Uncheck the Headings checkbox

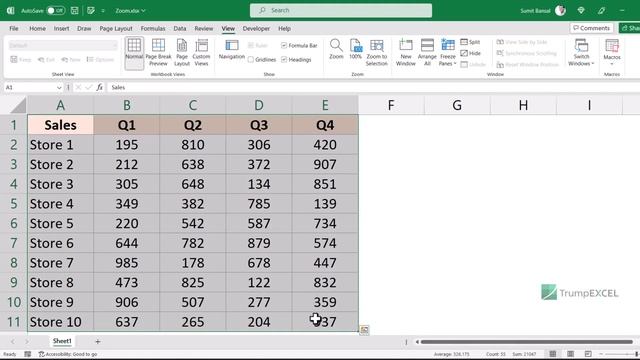[284, 60]
